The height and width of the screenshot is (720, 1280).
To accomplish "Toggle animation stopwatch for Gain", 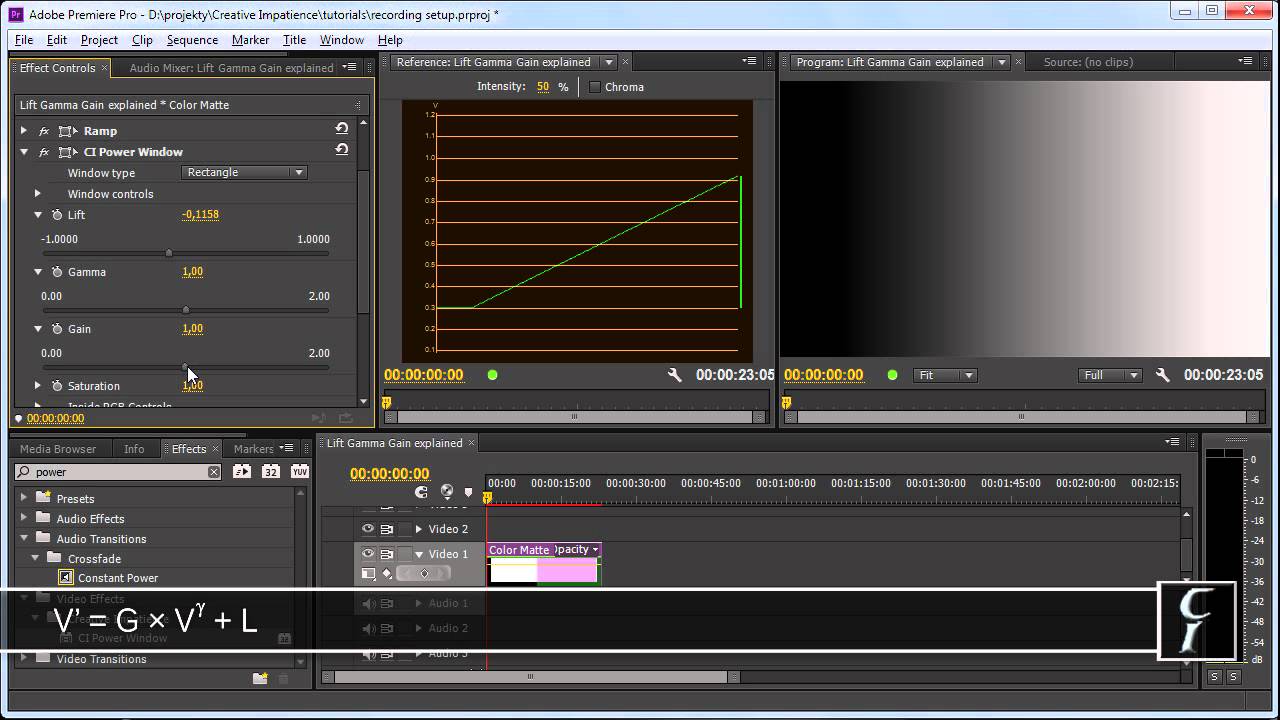I will pos(56,329).
